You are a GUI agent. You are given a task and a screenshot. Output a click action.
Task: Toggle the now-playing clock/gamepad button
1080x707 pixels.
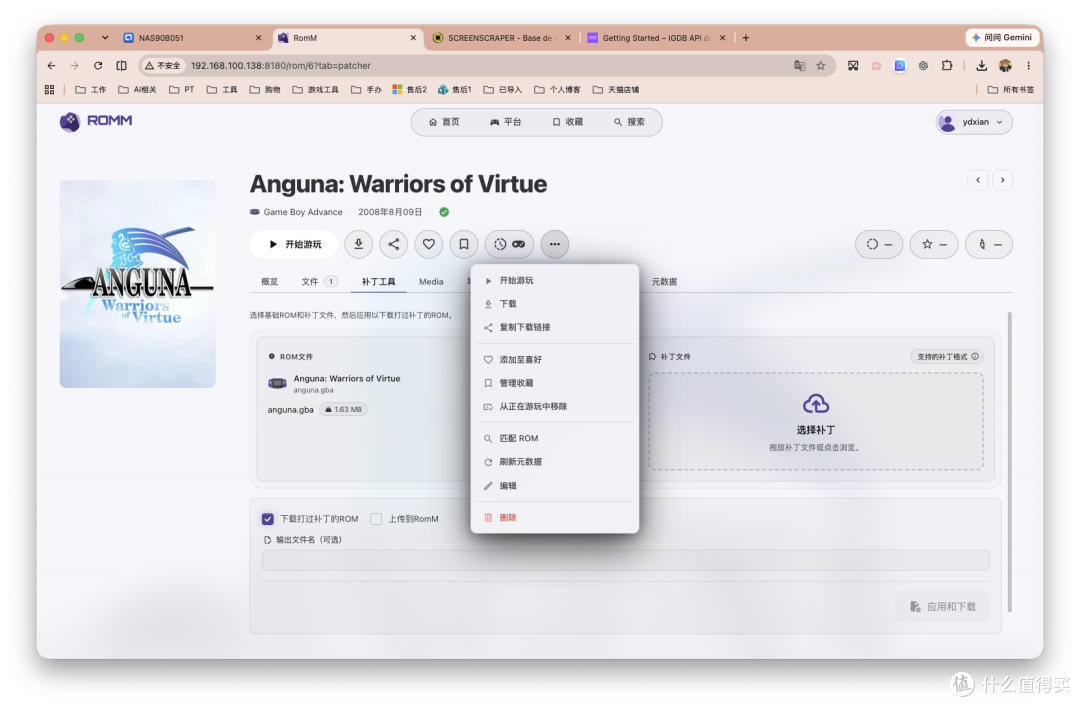coord(509,244)
